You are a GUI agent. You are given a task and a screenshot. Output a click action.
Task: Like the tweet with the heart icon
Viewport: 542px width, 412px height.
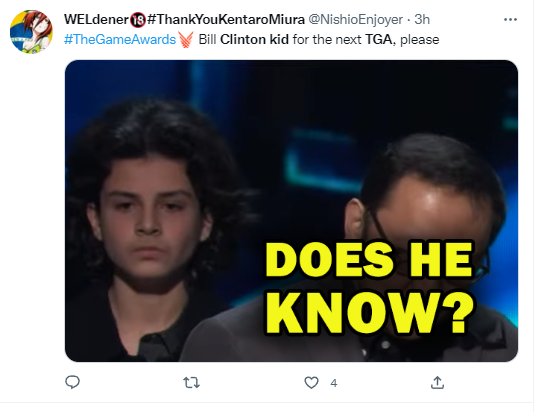pos(311,383)
